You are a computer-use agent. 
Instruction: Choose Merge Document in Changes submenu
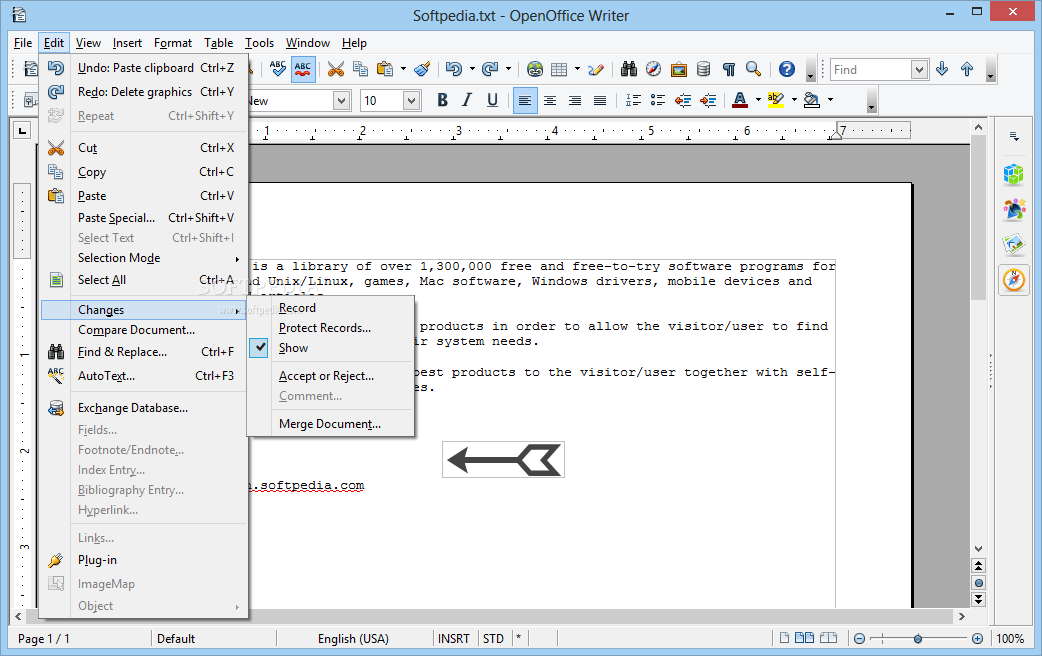coord(331,423)
